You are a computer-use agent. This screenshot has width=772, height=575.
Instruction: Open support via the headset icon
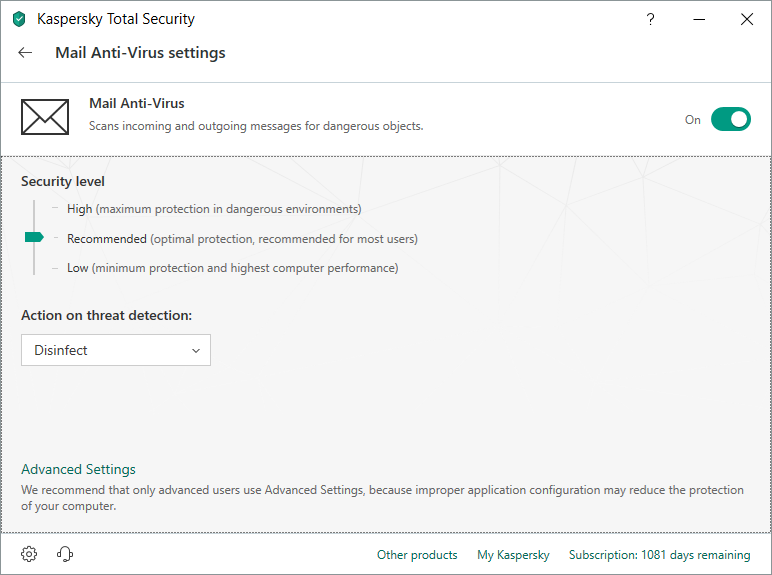65,554
